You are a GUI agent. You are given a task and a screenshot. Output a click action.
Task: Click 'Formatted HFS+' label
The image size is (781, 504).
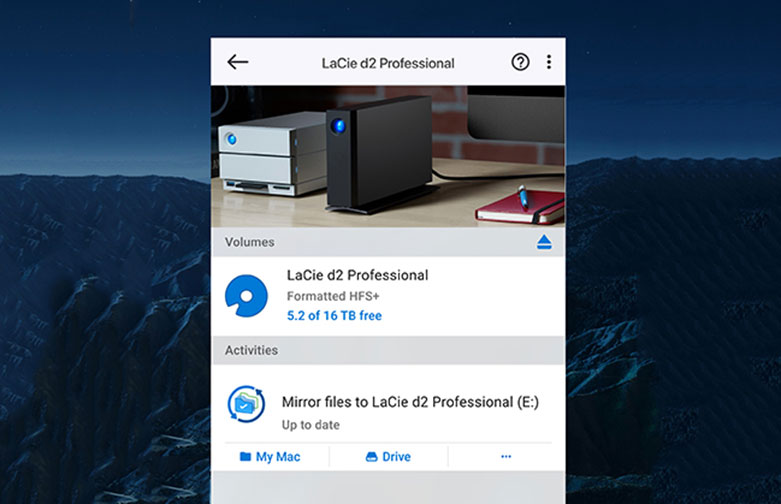pos(333,296)
